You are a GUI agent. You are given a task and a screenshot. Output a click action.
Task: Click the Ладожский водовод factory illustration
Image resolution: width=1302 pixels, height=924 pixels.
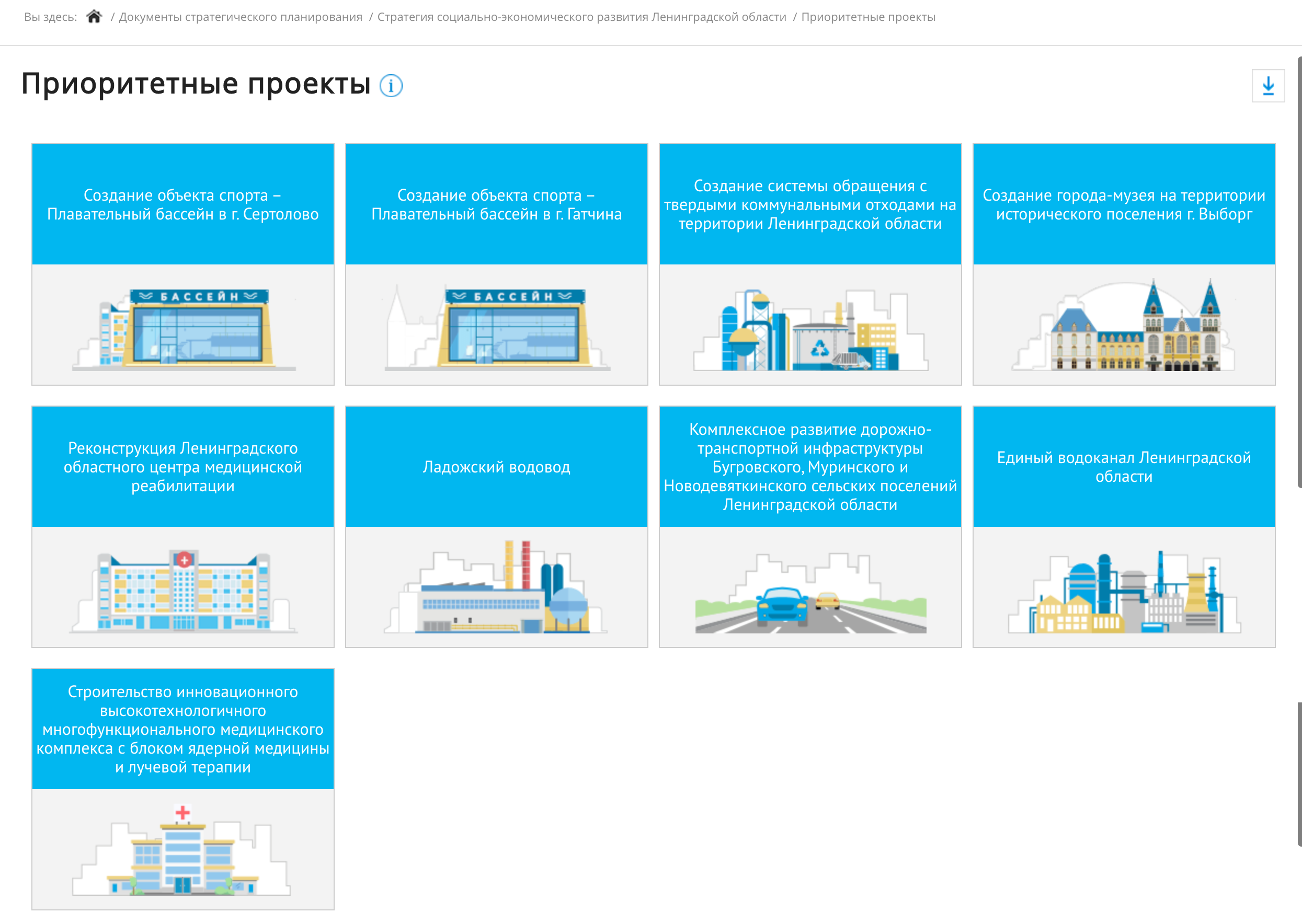tap(495, 587)
